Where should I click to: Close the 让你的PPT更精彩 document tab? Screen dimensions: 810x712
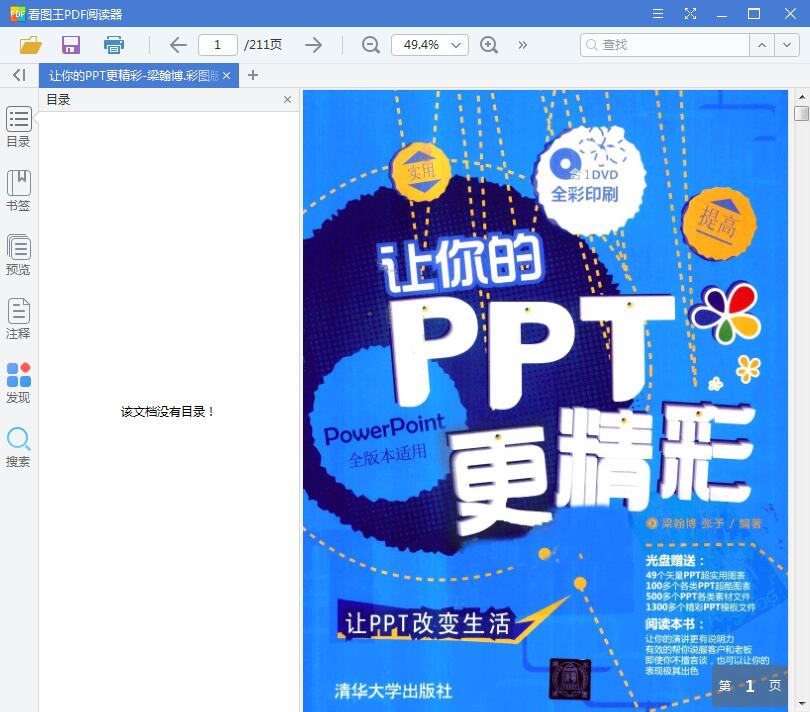(227, 75)
